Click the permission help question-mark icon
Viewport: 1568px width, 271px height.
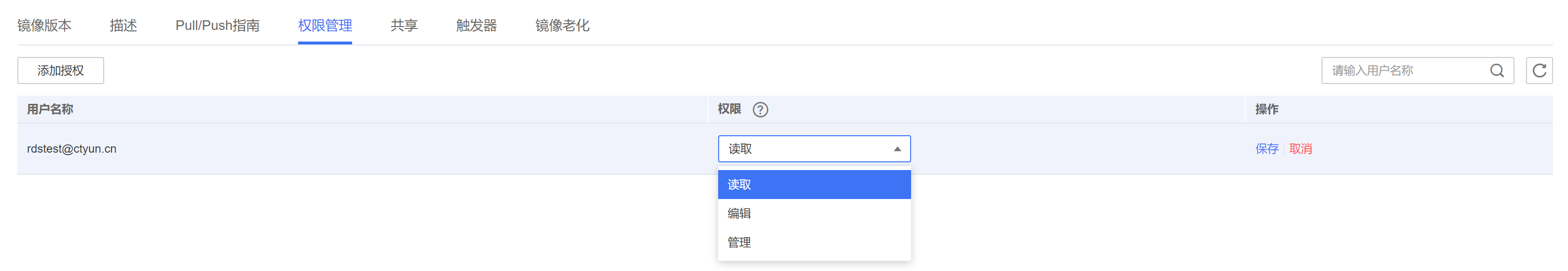760,110
